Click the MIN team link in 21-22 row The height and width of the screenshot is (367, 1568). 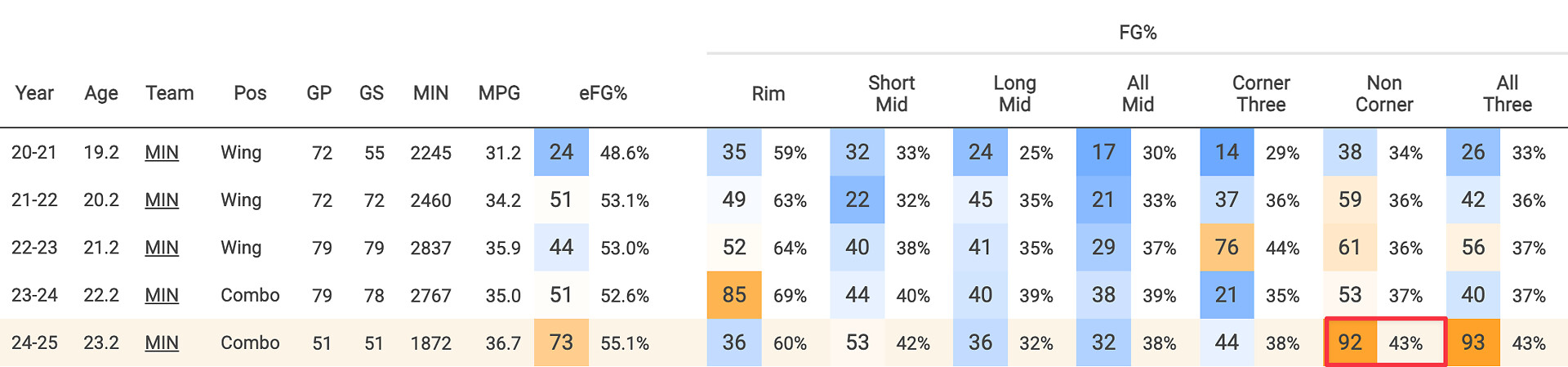click(x=162, y=200)
